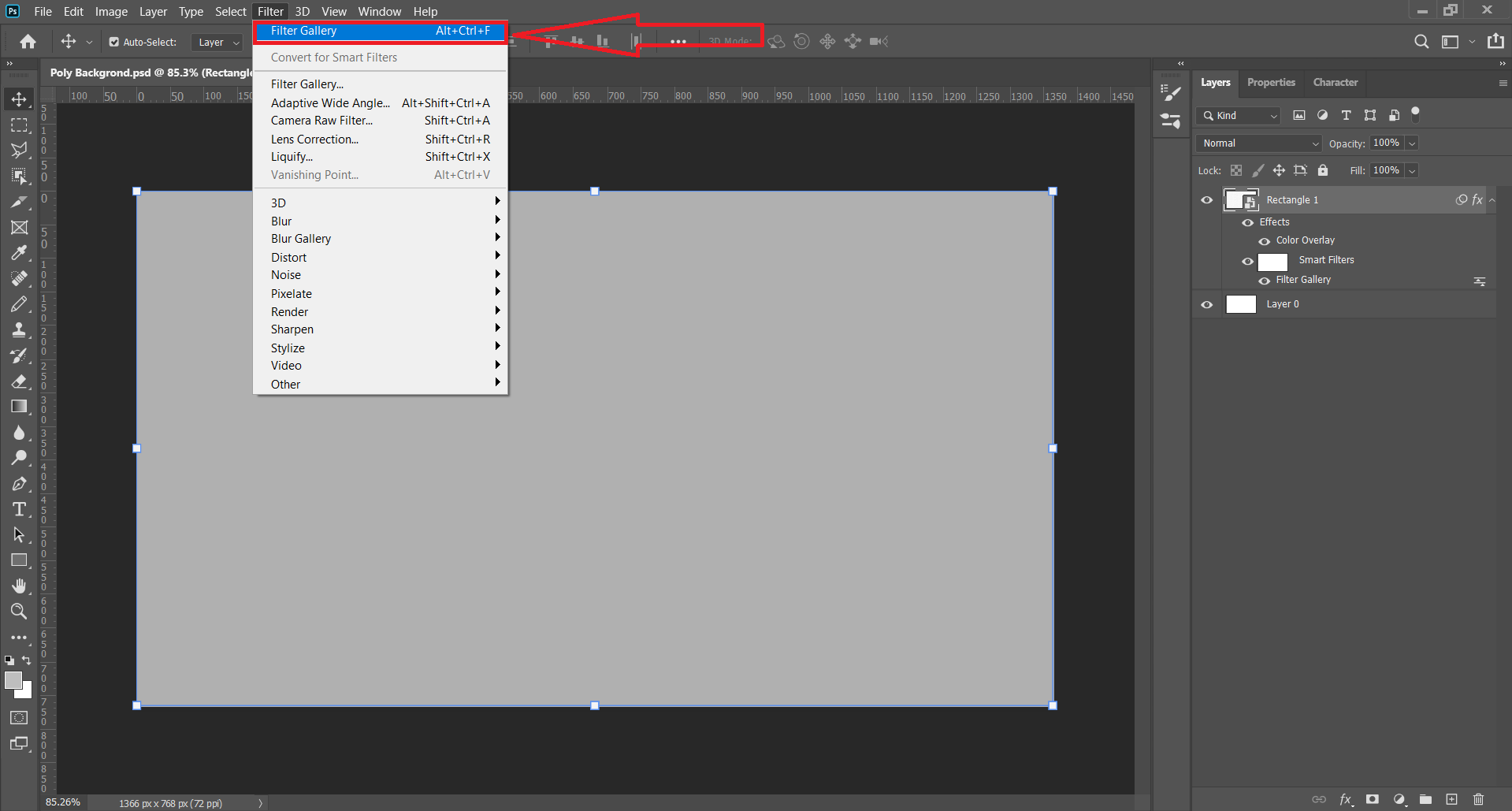
Task: Select the Zoom tool in toolbar
Action: point(19,612)
